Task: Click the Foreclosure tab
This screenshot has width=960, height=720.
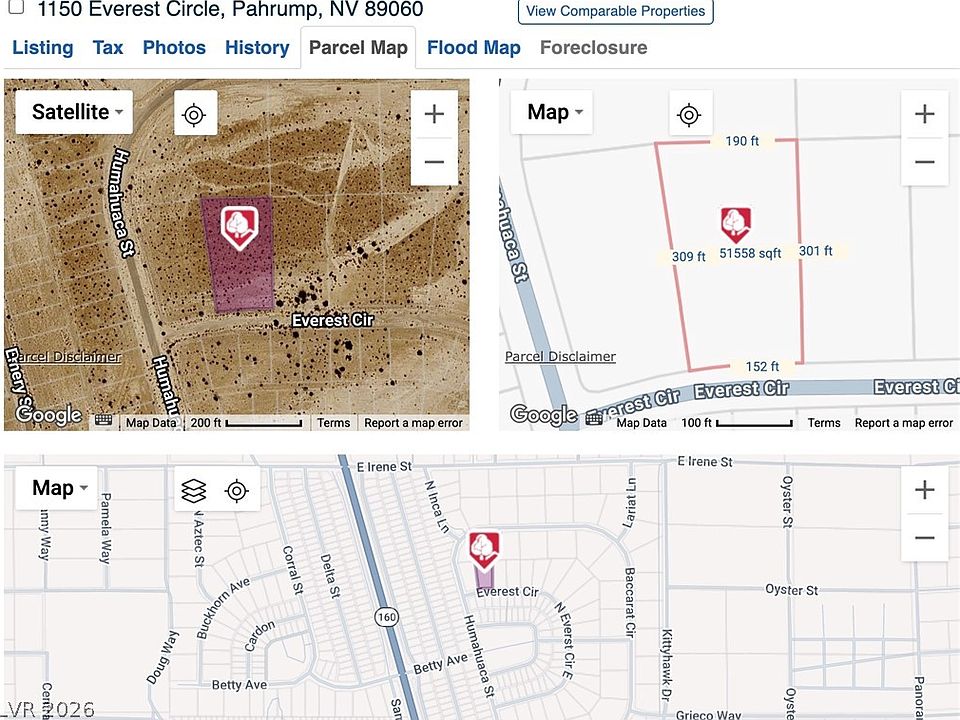Action: click(593, 48)
